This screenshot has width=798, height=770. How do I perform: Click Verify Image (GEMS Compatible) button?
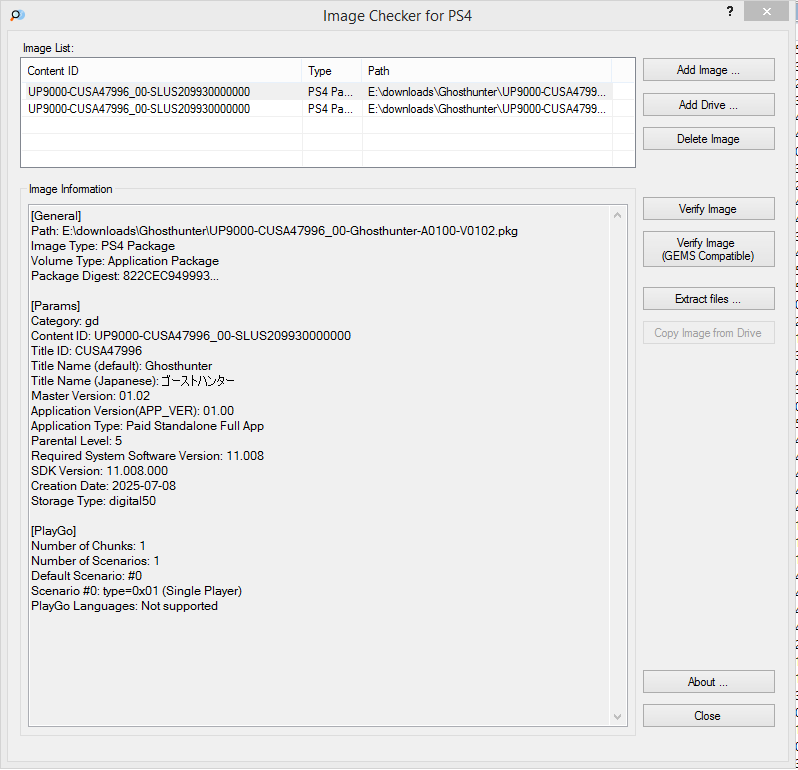(708, 249)
